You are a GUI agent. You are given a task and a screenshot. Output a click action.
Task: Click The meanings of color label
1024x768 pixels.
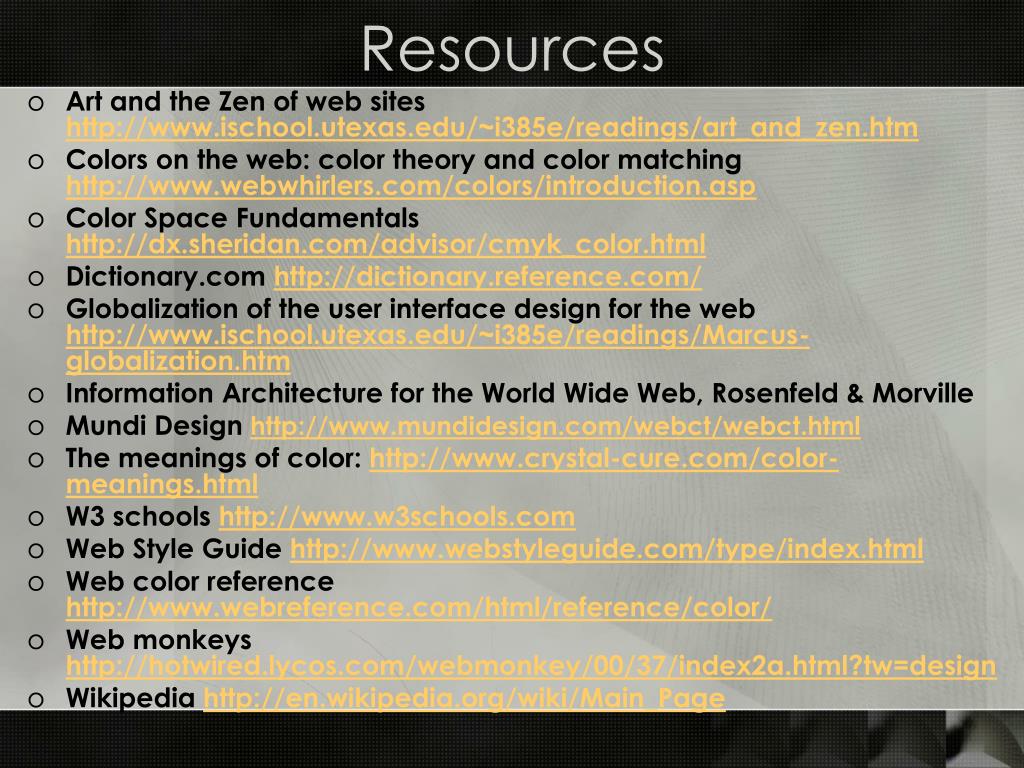click(x=214, y=458)
